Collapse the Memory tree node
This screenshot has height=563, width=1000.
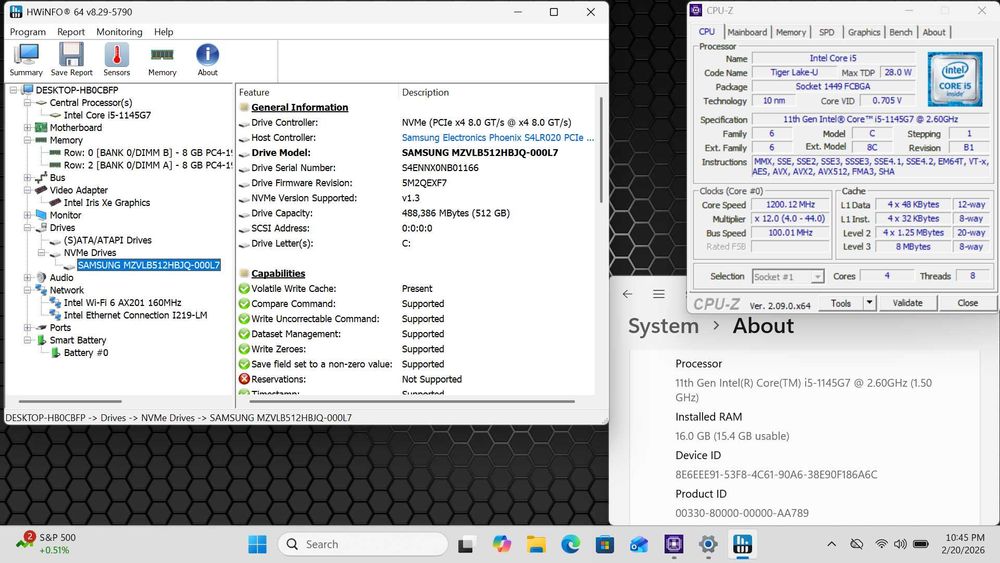pos(27,140)
